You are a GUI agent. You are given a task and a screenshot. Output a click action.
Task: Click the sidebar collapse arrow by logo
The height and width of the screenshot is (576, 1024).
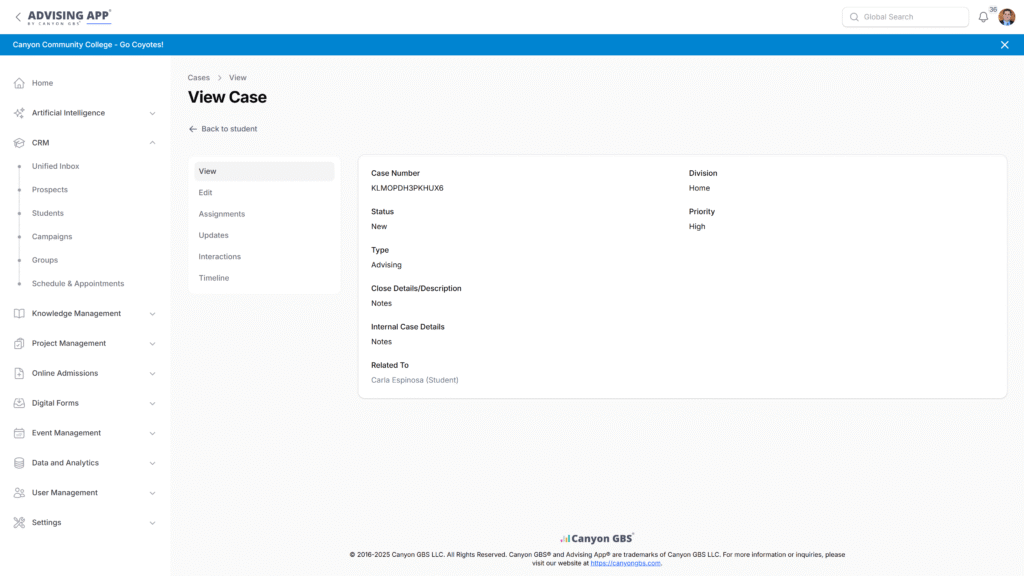[x=17, y=17]
